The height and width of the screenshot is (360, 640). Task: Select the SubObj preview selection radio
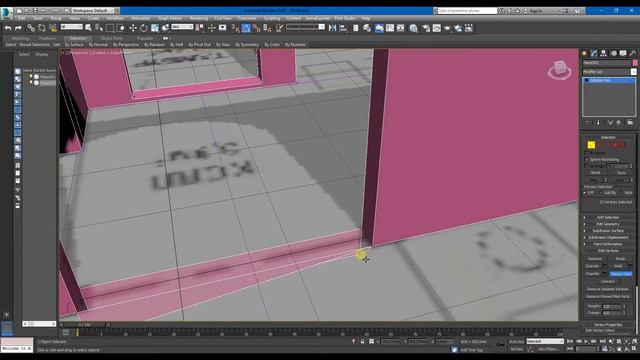(x=601, y=193)
